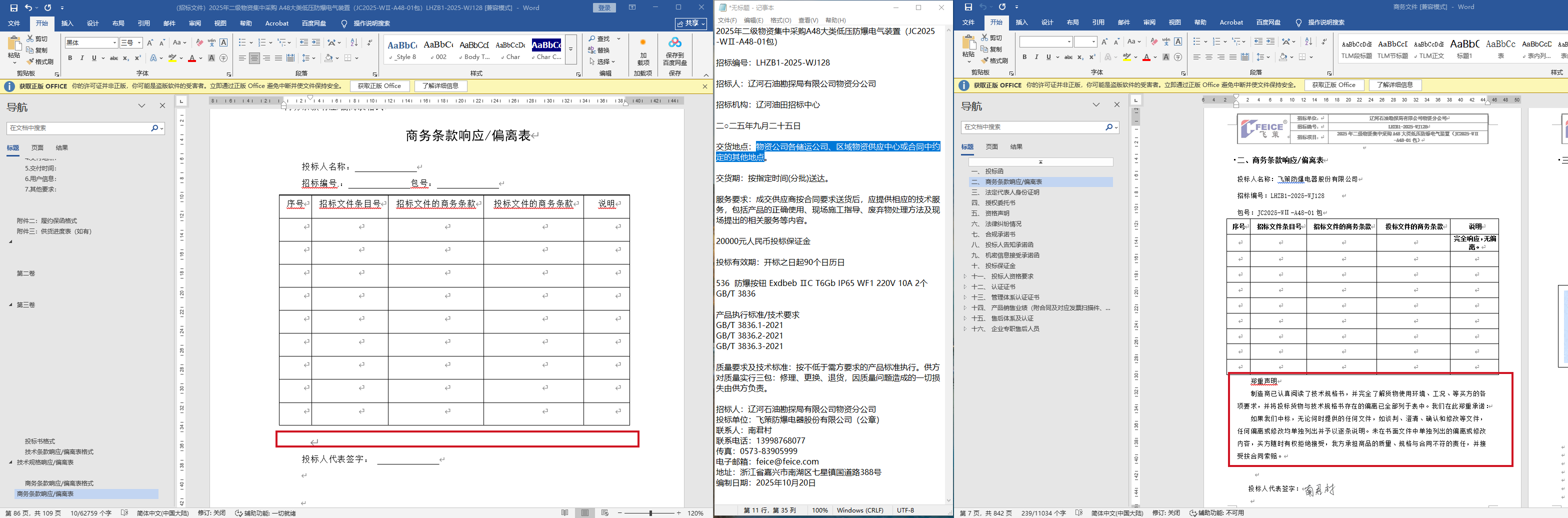The image size is (1568, 518).
Task: Toggle italic in 招标文件 Word window
Action: [x=82, y=58]
